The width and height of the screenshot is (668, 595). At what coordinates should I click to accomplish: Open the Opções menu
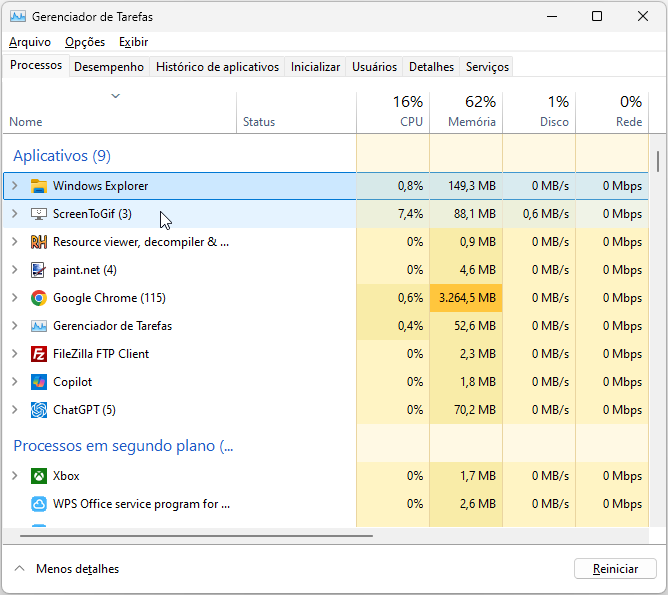85,42
